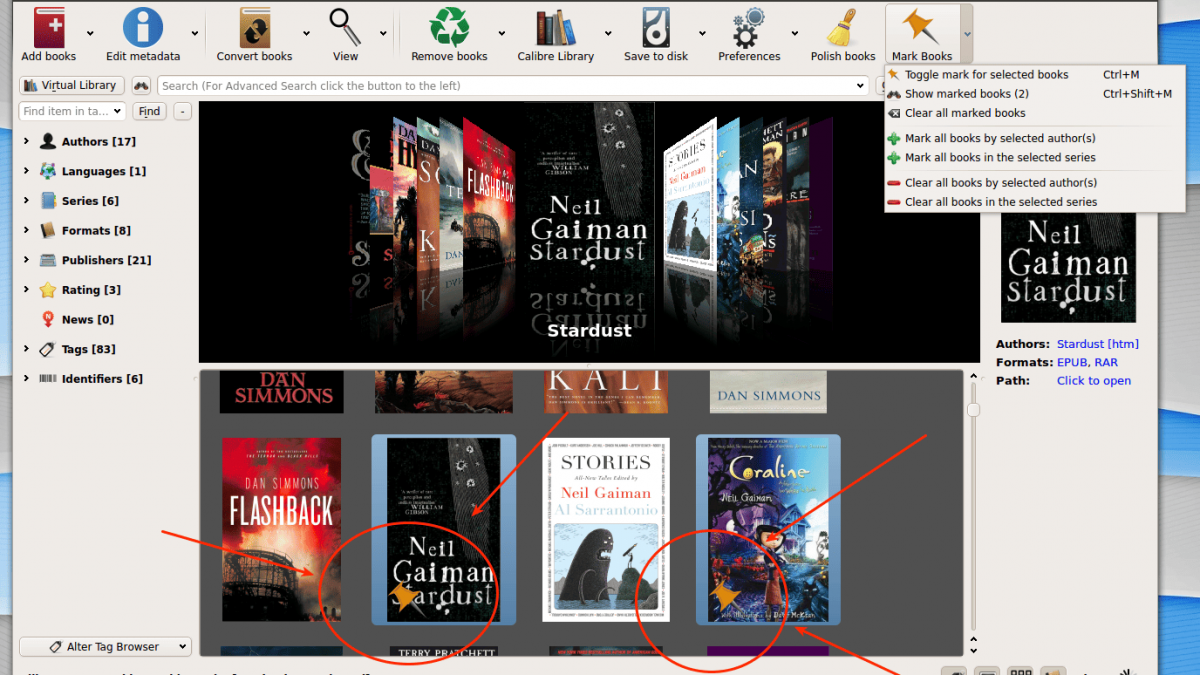The width and height of the screenshot is (1200, 675).
Task: Click the cover grid vertical scrollbar handle
Action: point(973,410)
